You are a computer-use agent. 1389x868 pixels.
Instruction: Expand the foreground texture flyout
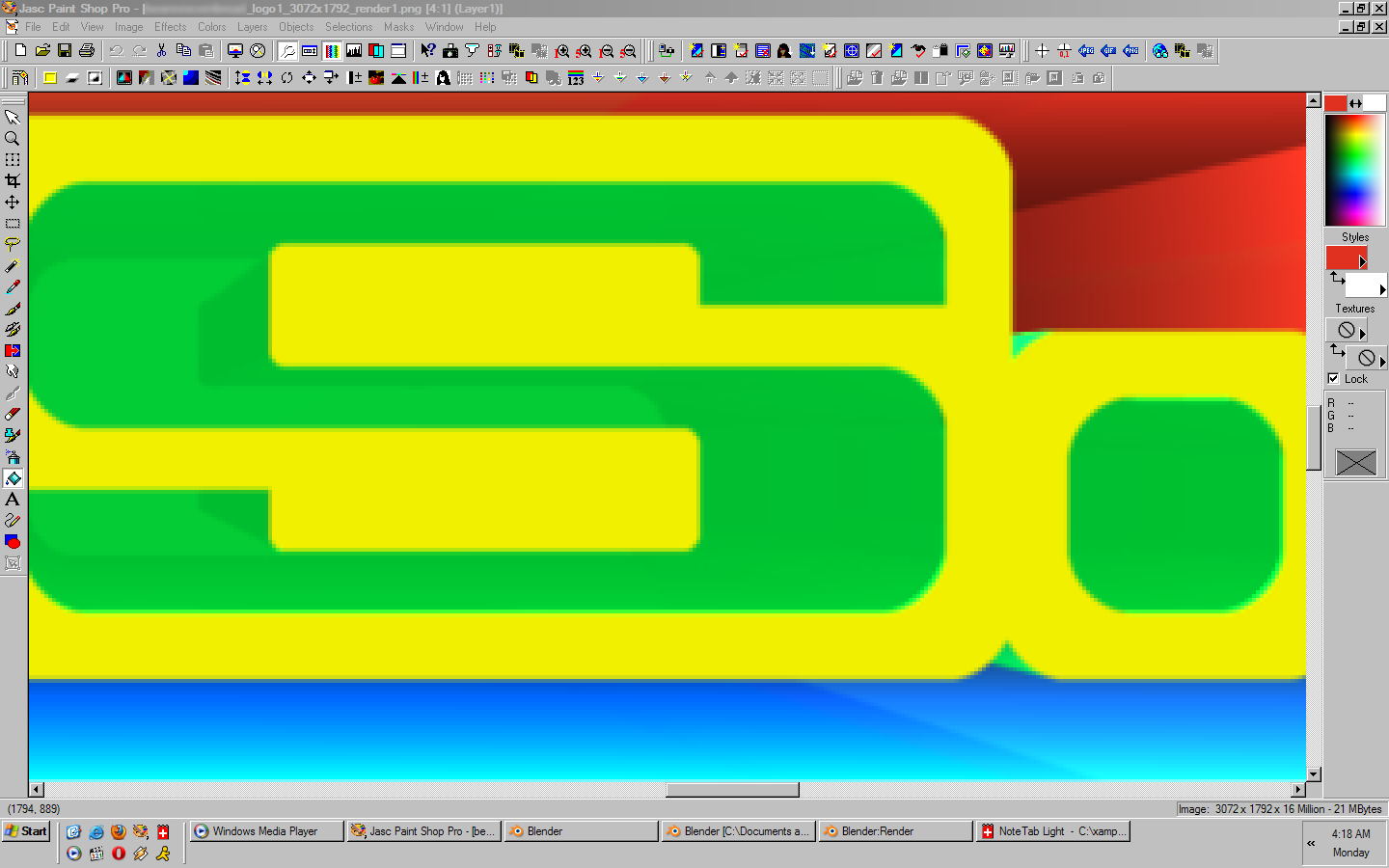coord(1362,334)
